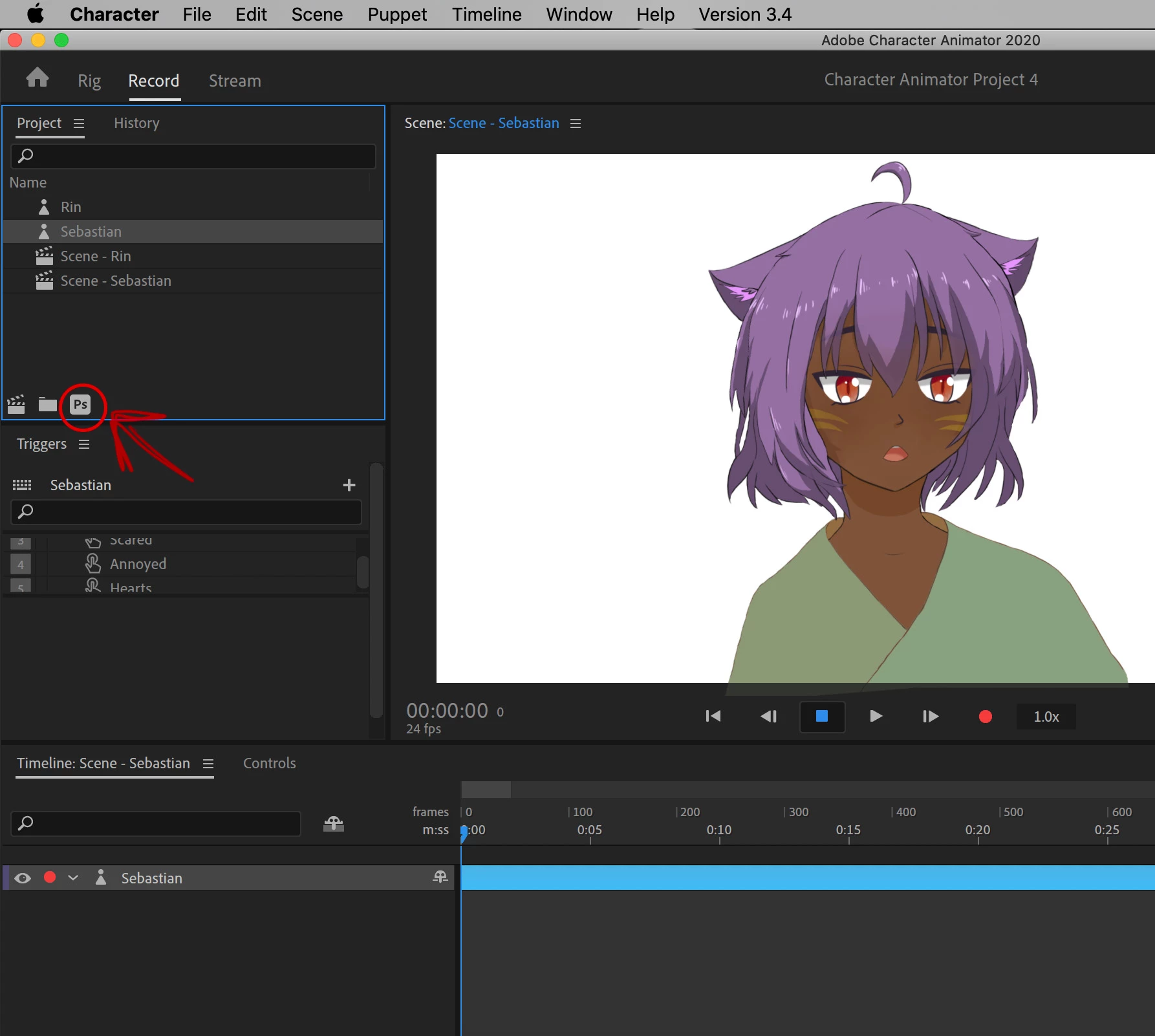This screenshot has height=1036, width=1155.
Task: Click the puppet icon beside Timeline search
Action: [334, 823]
